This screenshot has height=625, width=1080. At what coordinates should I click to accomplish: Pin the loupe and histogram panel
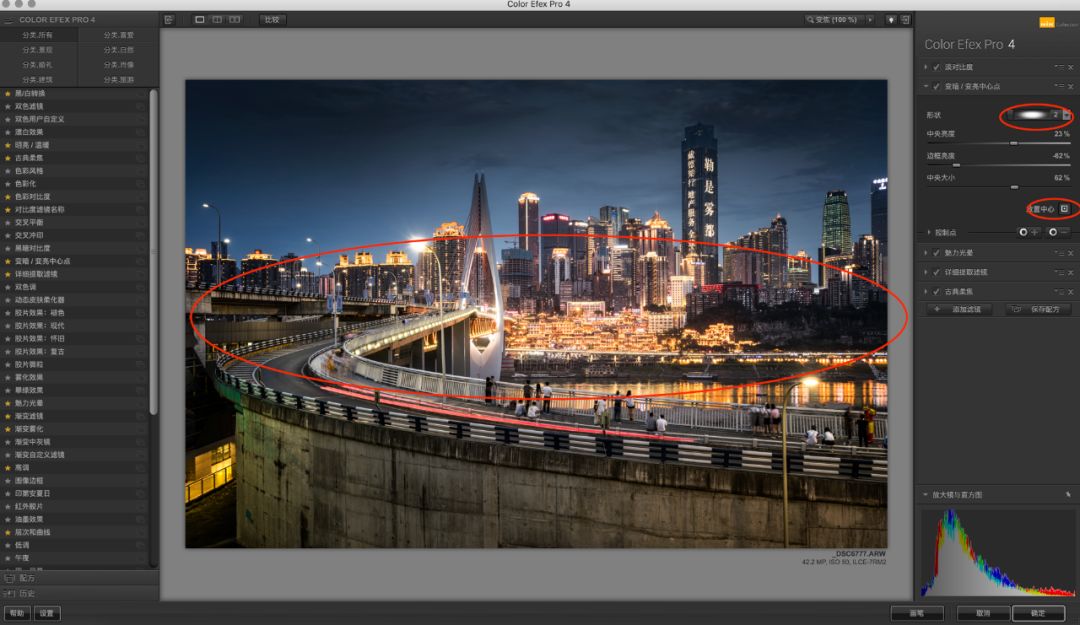[1068, 495]
